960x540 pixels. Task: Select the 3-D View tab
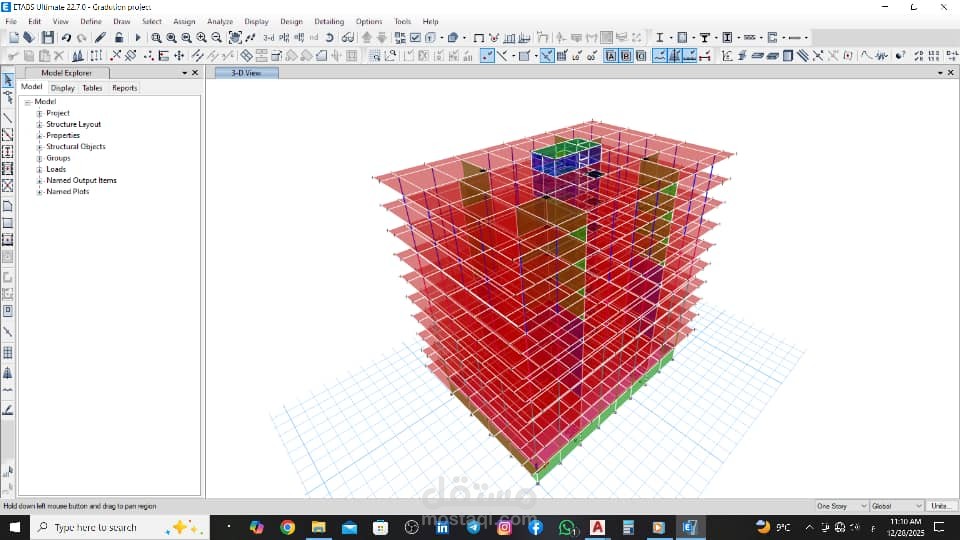246,73
